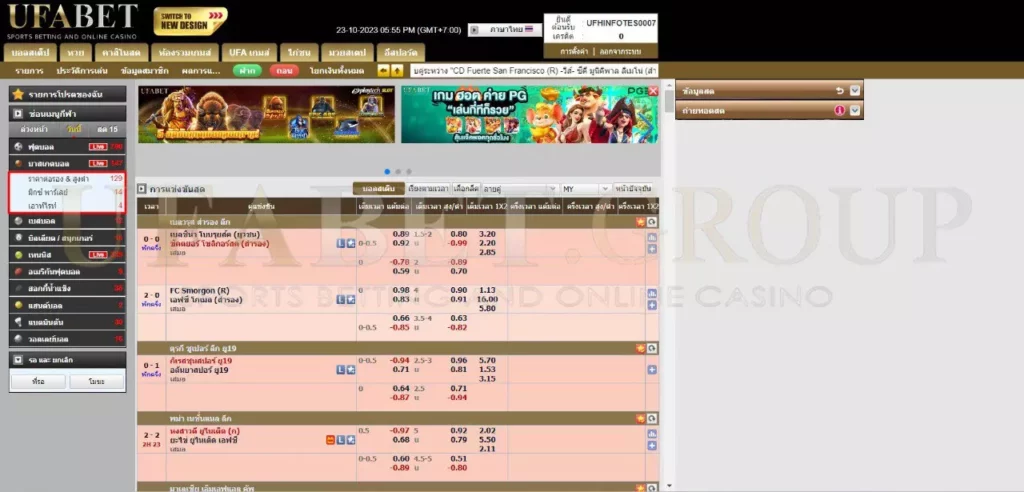Close the PG slot banner ad
Screen dimensions: 1024x492
point(653,91)
